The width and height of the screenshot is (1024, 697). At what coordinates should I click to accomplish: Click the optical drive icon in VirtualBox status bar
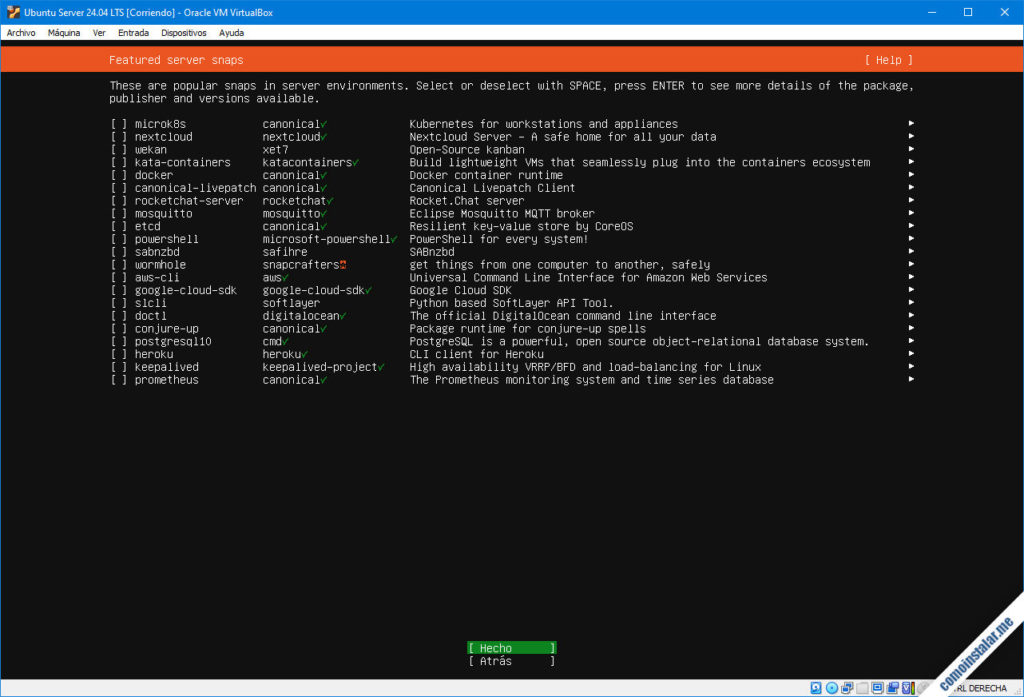(831, 688)
